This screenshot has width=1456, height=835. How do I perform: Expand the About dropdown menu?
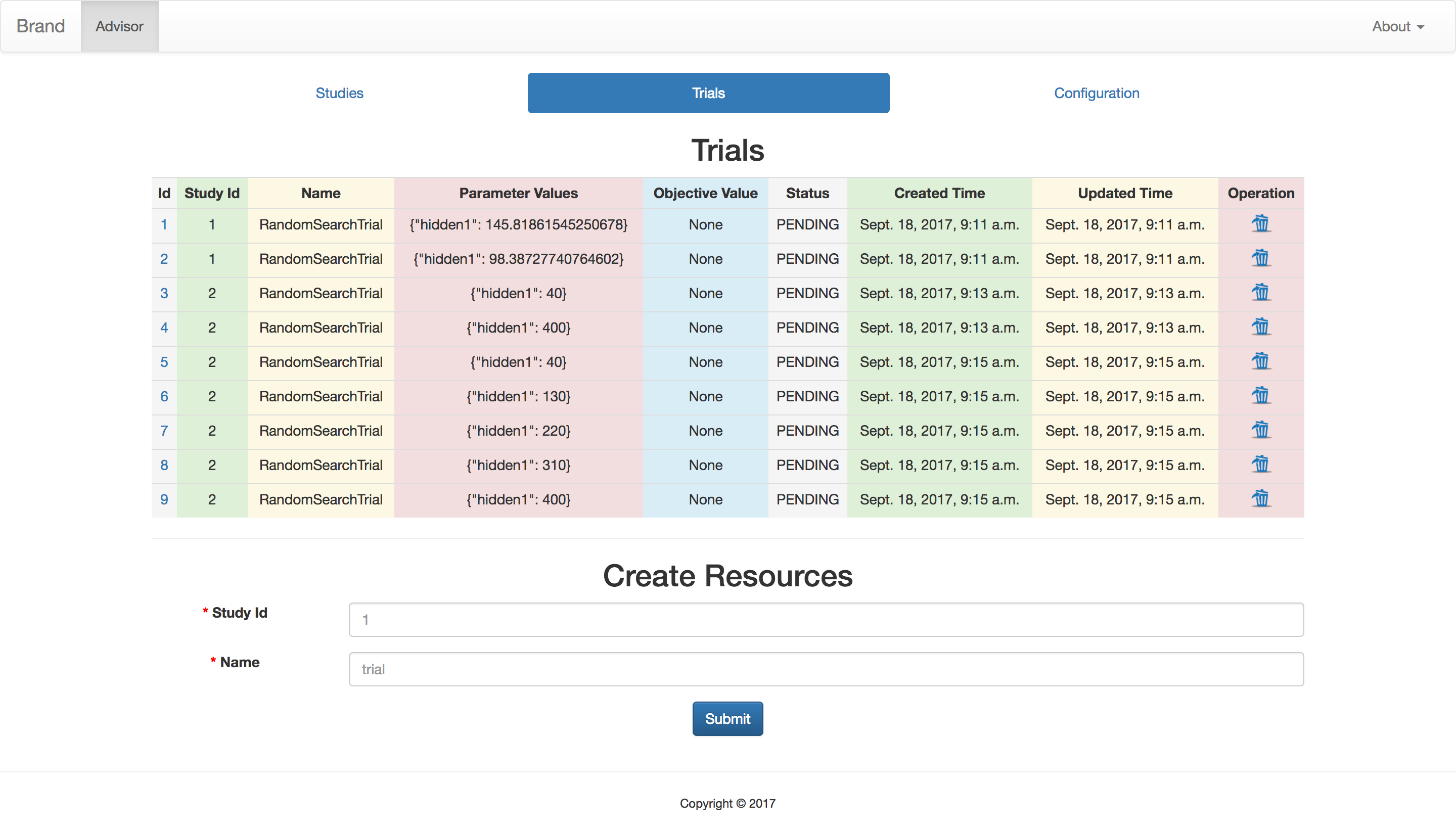point(1397,26)
